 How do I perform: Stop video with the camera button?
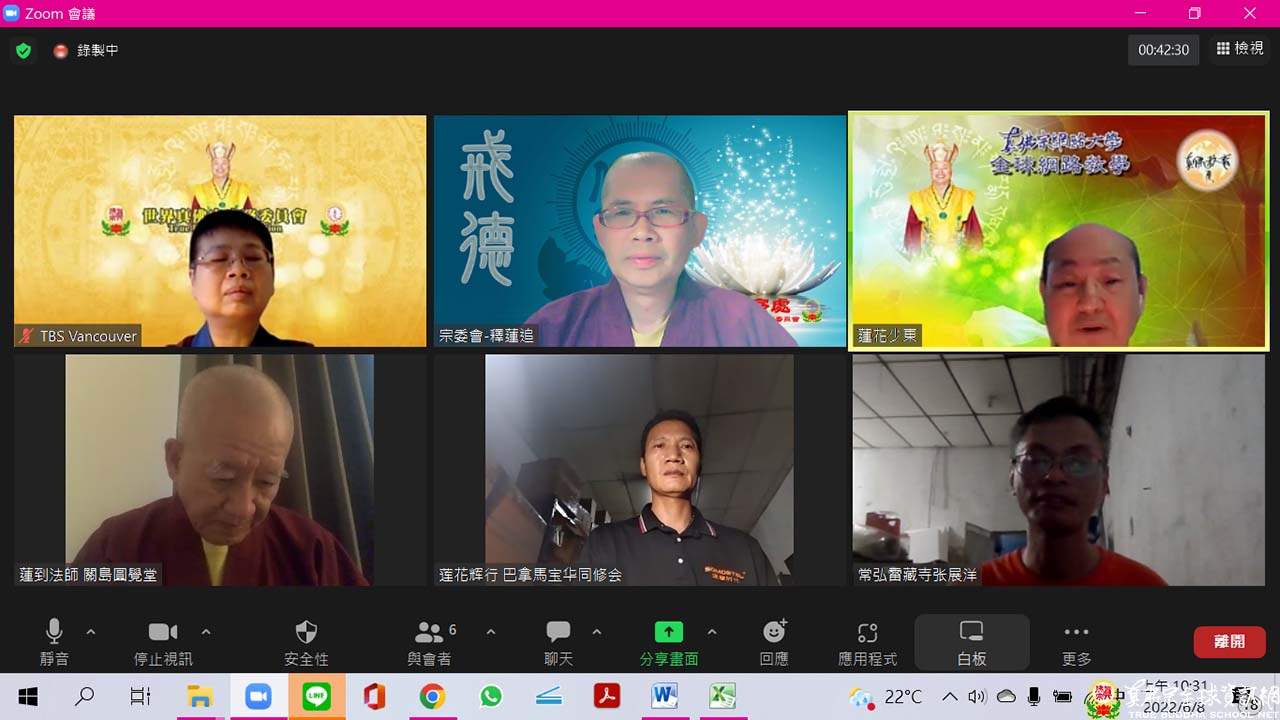(x=162, y=642)
